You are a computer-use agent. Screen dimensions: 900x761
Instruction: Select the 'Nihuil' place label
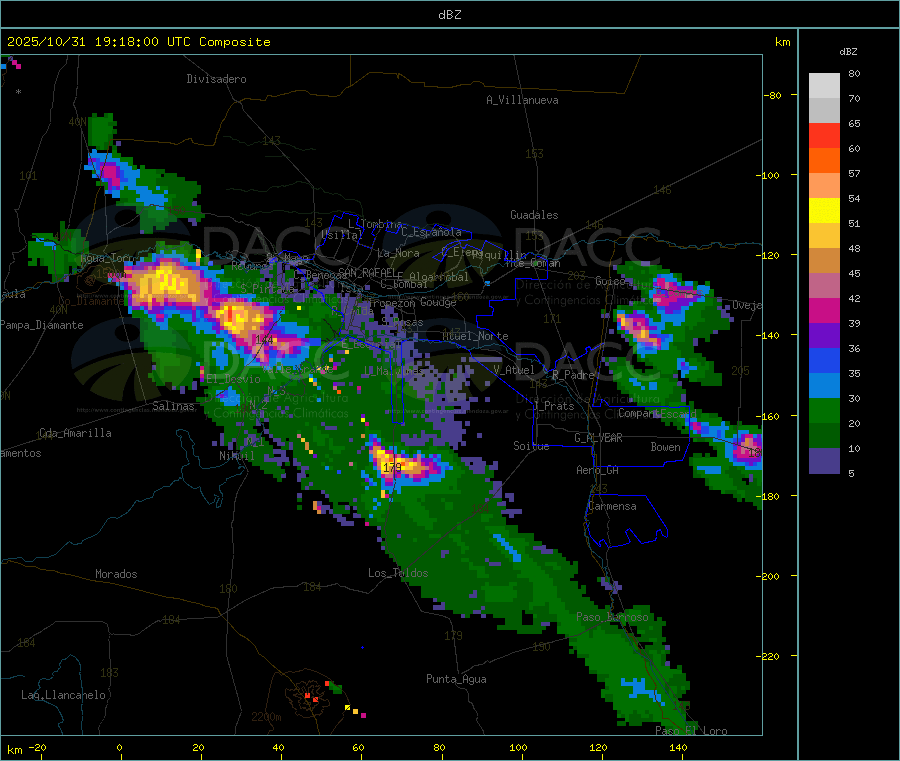coord(236,456)
